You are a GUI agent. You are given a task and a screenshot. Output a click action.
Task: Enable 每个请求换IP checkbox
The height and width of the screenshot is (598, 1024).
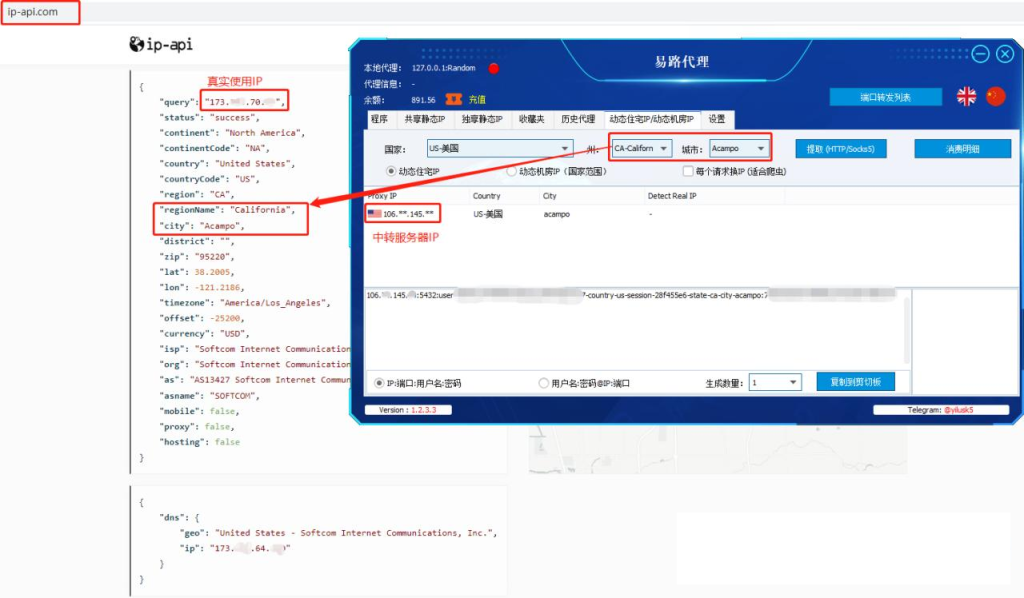pos(688,171)
